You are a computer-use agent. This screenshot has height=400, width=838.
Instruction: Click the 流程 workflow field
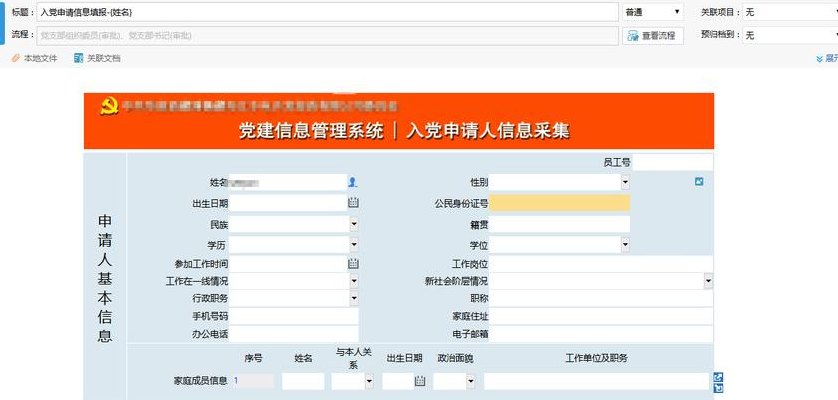tap(328, 36)
